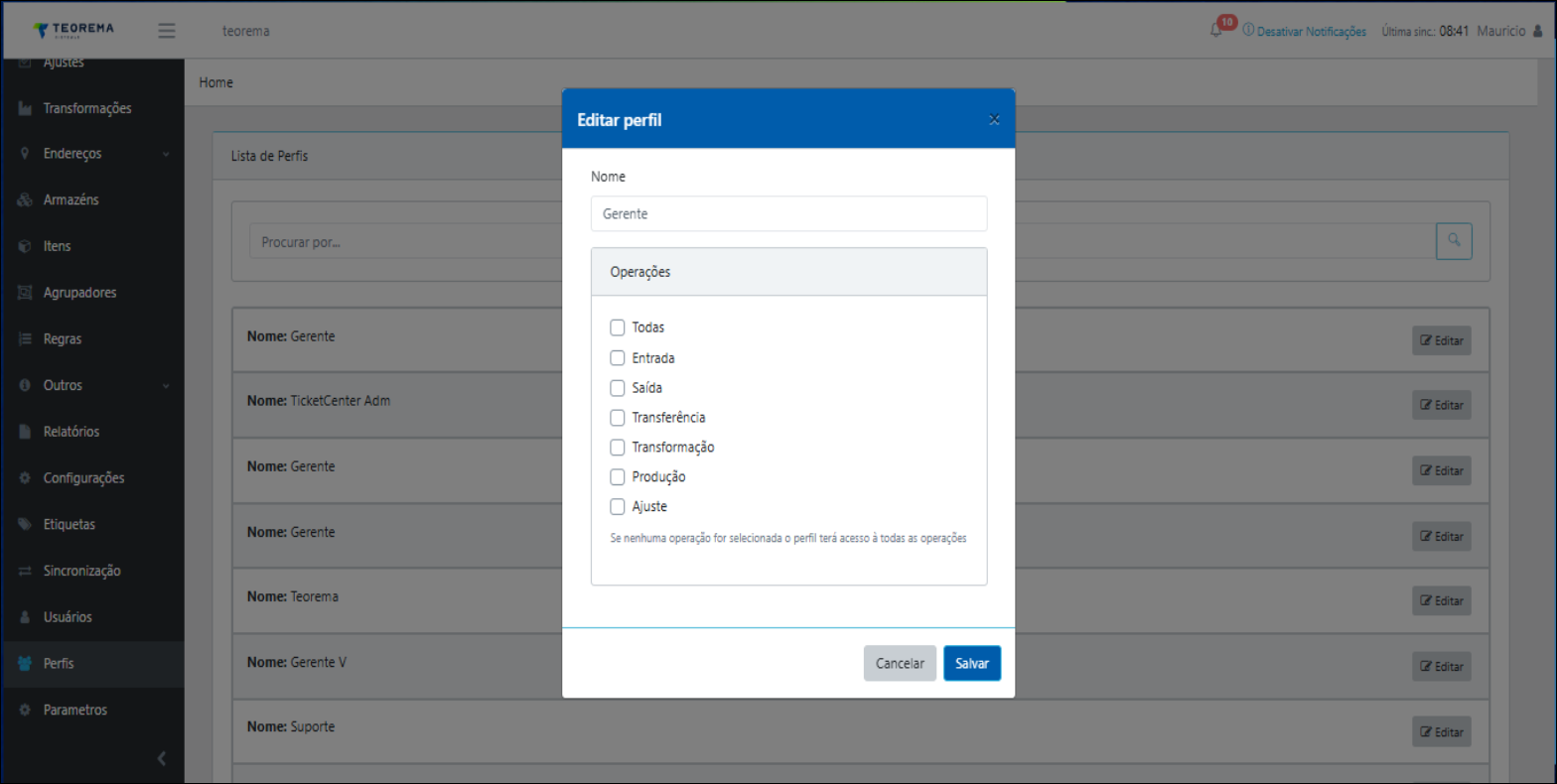The width and height of the screenshot is (1557, 784).
Task: Click the Itens sidebar icon
Action: point(26,246)
